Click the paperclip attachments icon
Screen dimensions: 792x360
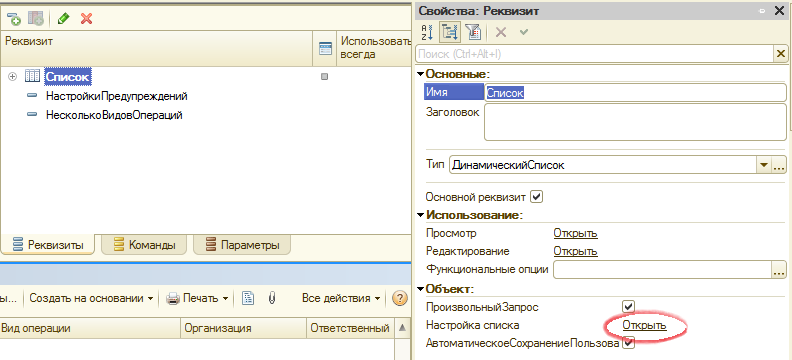(x=271, y=298)
